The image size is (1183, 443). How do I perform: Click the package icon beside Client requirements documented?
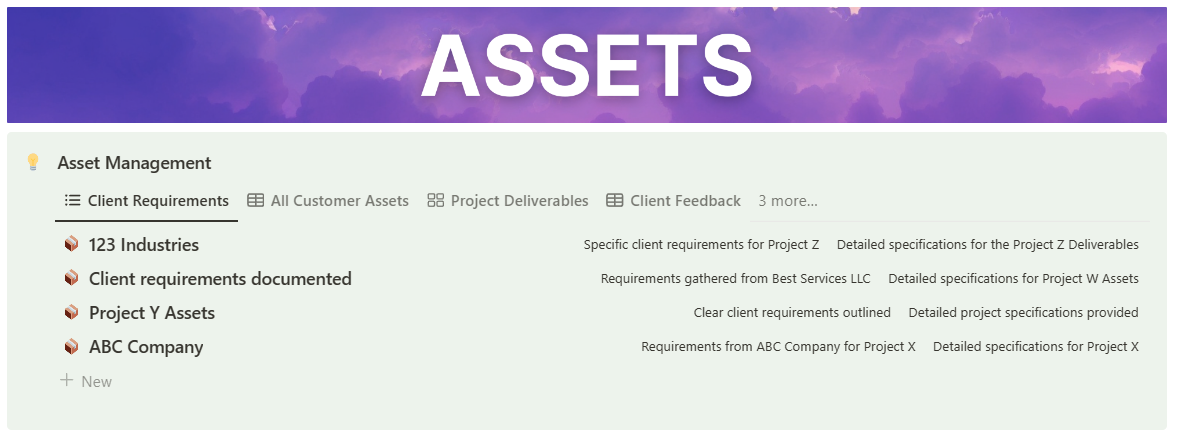(71, 279)
